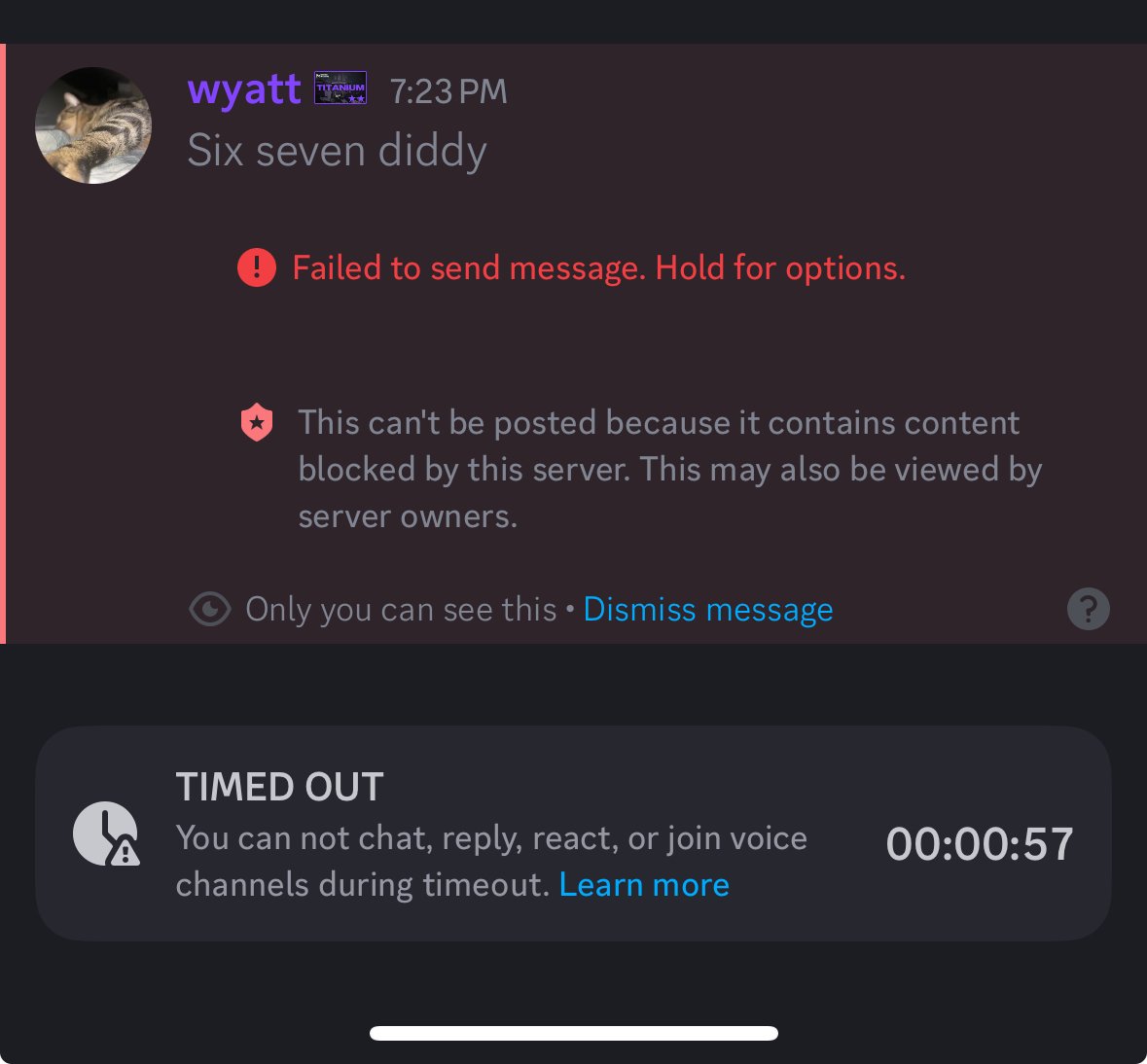1147x1064 pixels.
Task: Click the timeout description about voice channels
Action: (x=491, y=862)
